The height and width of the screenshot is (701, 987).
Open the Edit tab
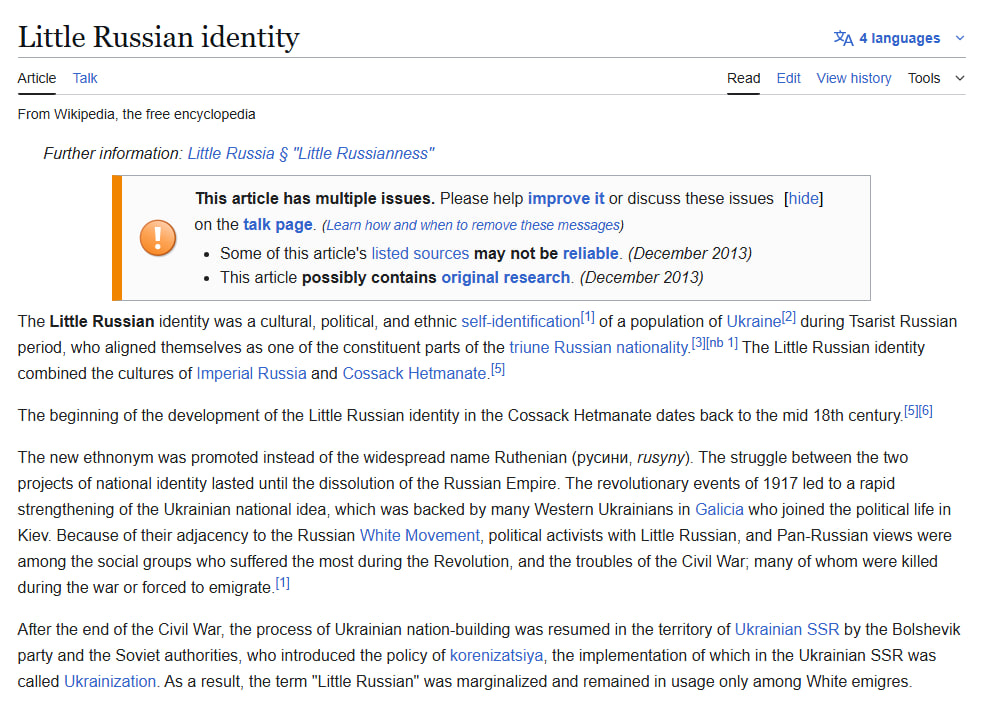coord(788,78)
